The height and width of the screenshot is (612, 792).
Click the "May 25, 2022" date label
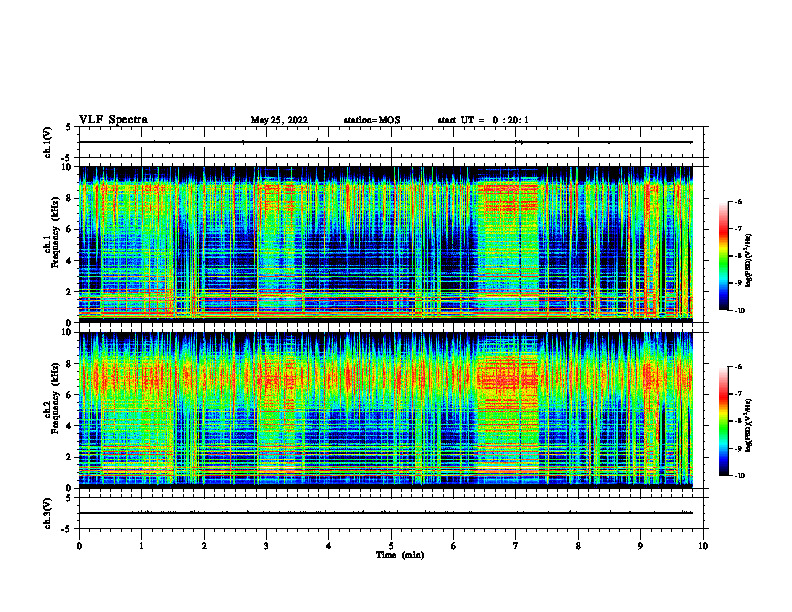(x=279, y=120)
